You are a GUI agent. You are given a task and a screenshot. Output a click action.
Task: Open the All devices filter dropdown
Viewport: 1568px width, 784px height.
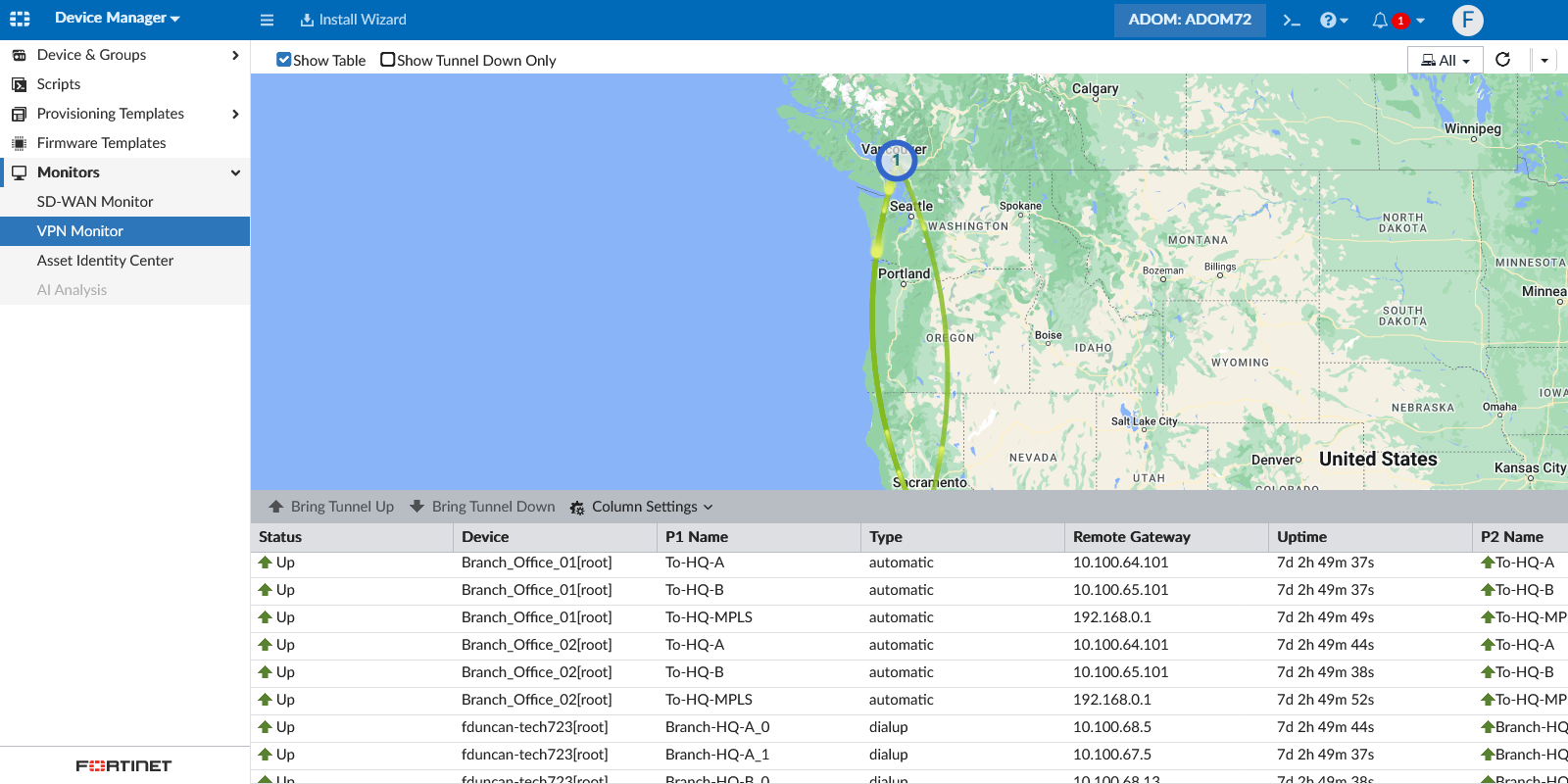[x=1445, y=60]
